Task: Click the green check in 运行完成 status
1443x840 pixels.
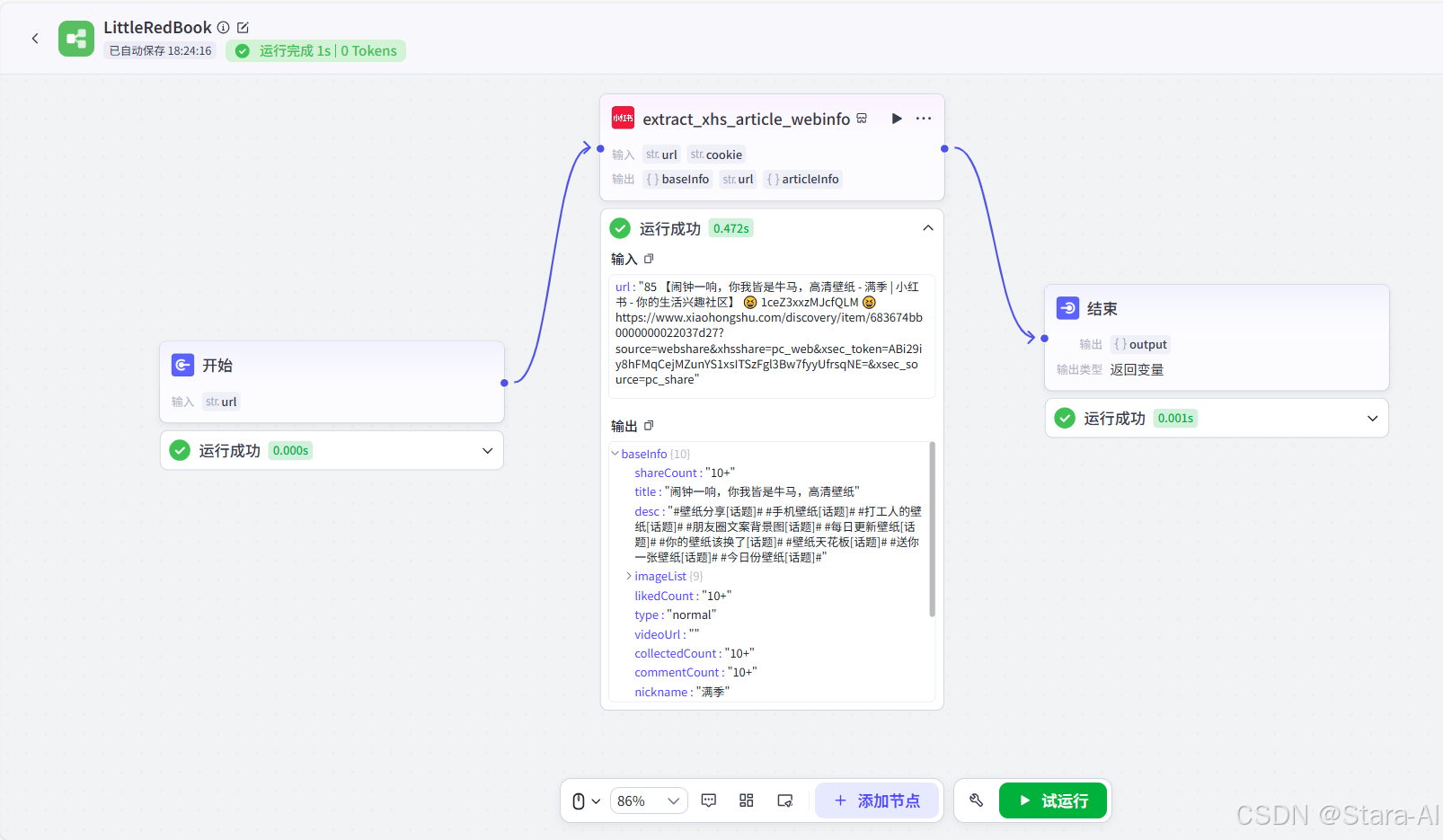Action: click(243, 51)
